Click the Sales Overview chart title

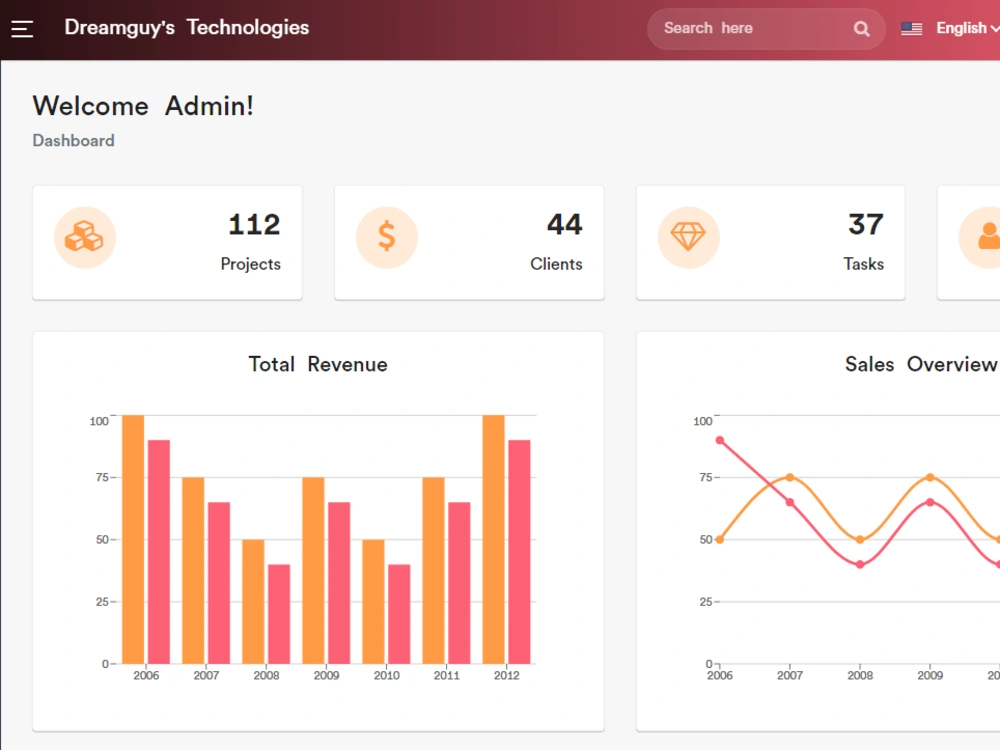click(x=921, y=364)
